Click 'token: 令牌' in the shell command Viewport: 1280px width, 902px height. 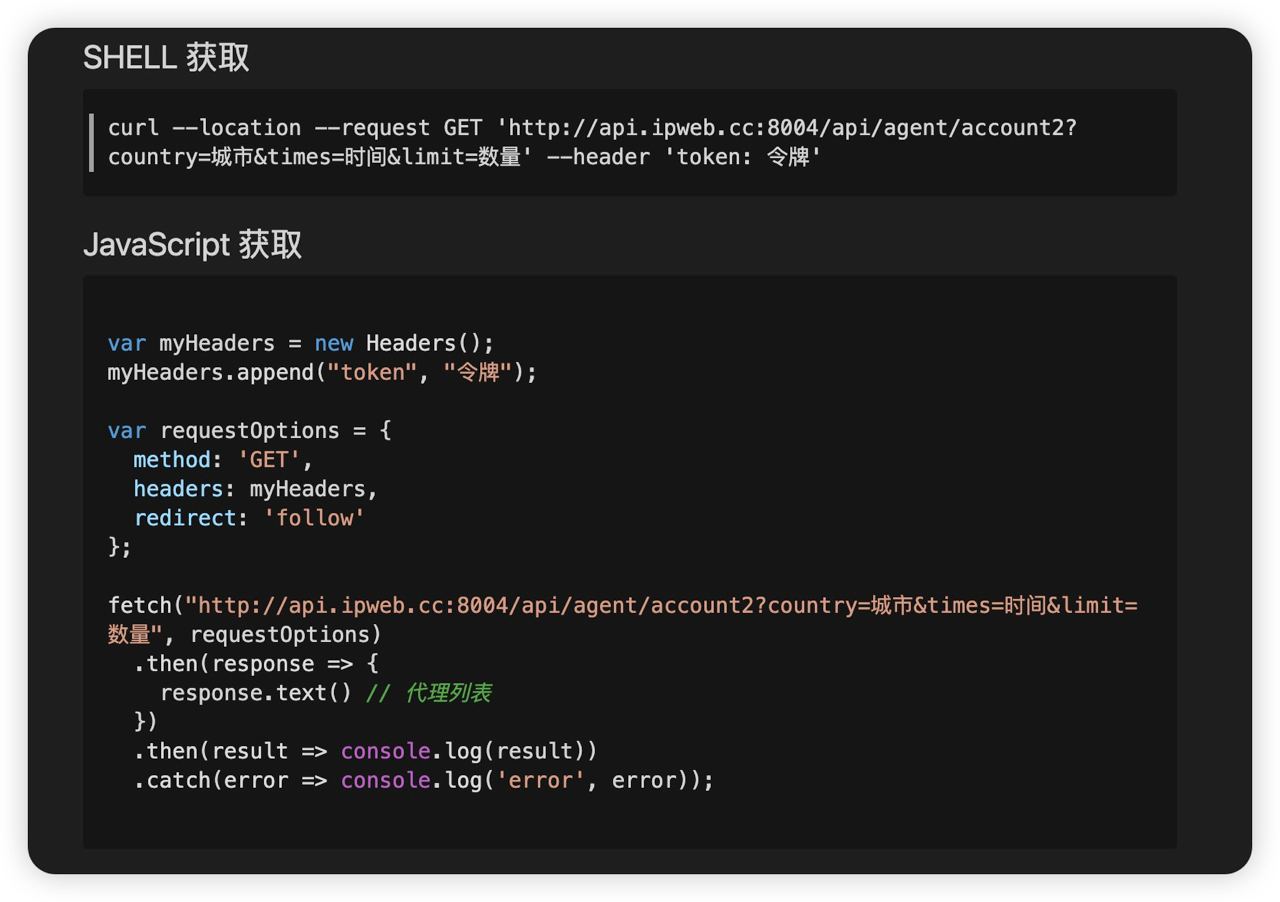point(743,157)
